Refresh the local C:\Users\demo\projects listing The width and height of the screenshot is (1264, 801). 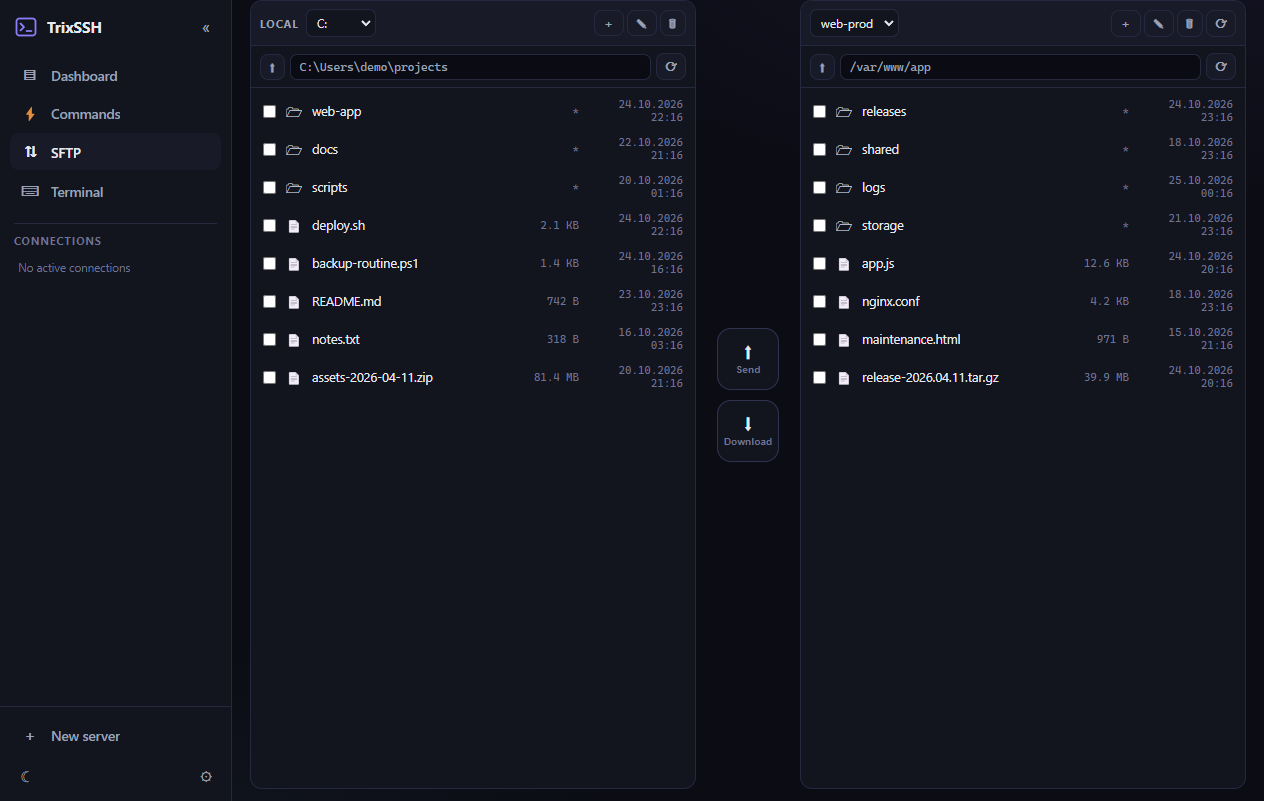click(x=671, y=67)
